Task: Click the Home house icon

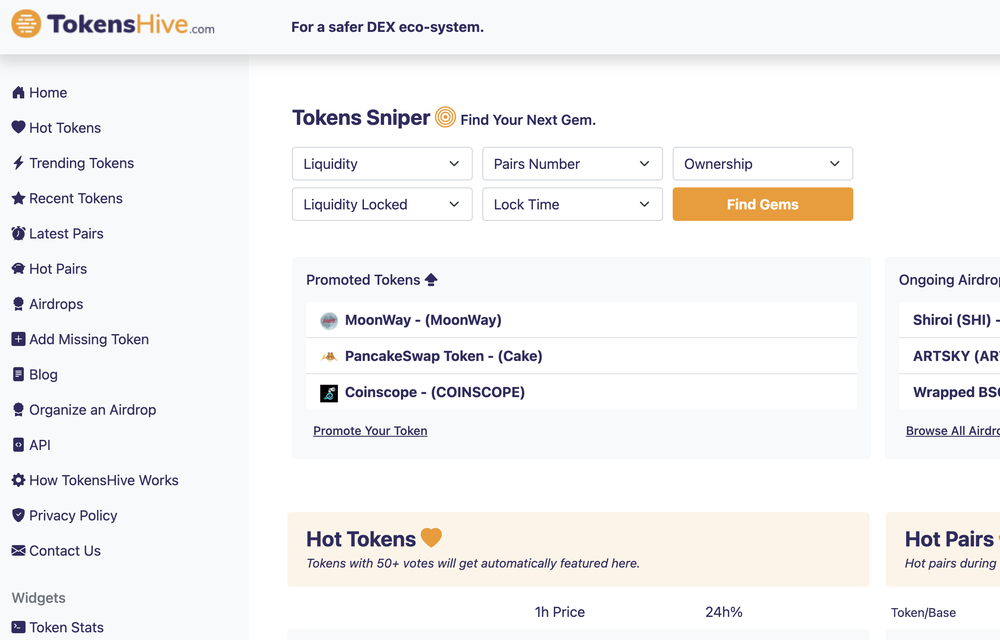Action: pos(18,93)
